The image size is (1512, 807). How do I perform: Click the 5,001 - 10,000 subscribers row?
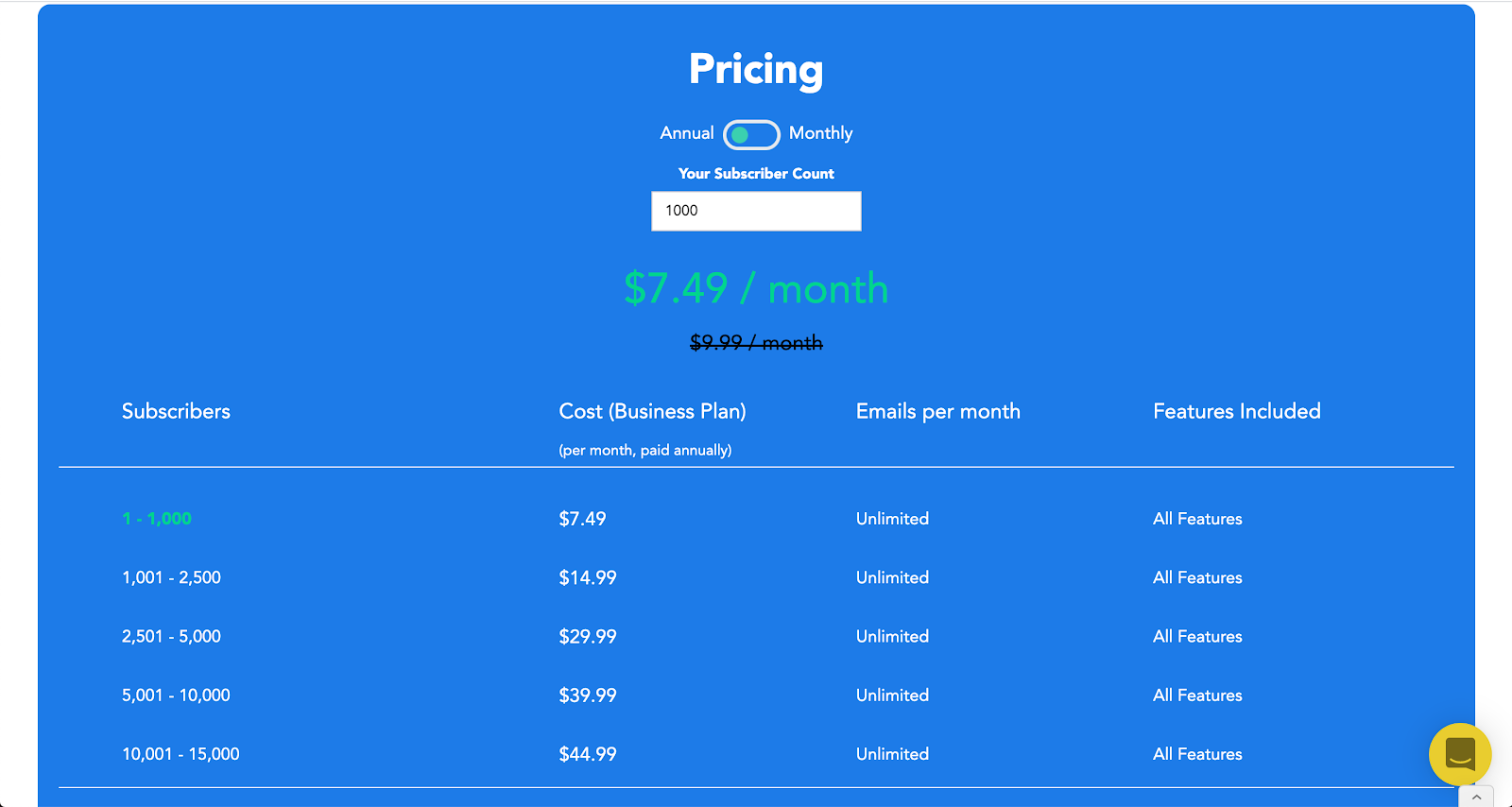[176, 695]
